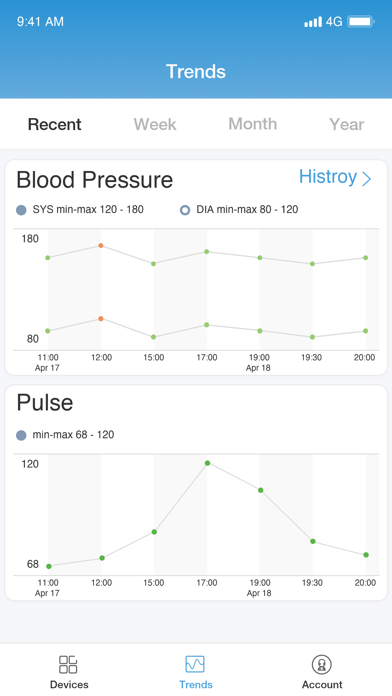The image size is (392, 696).
Task: Tap the Trends chart icon
Action: point(195,664)
